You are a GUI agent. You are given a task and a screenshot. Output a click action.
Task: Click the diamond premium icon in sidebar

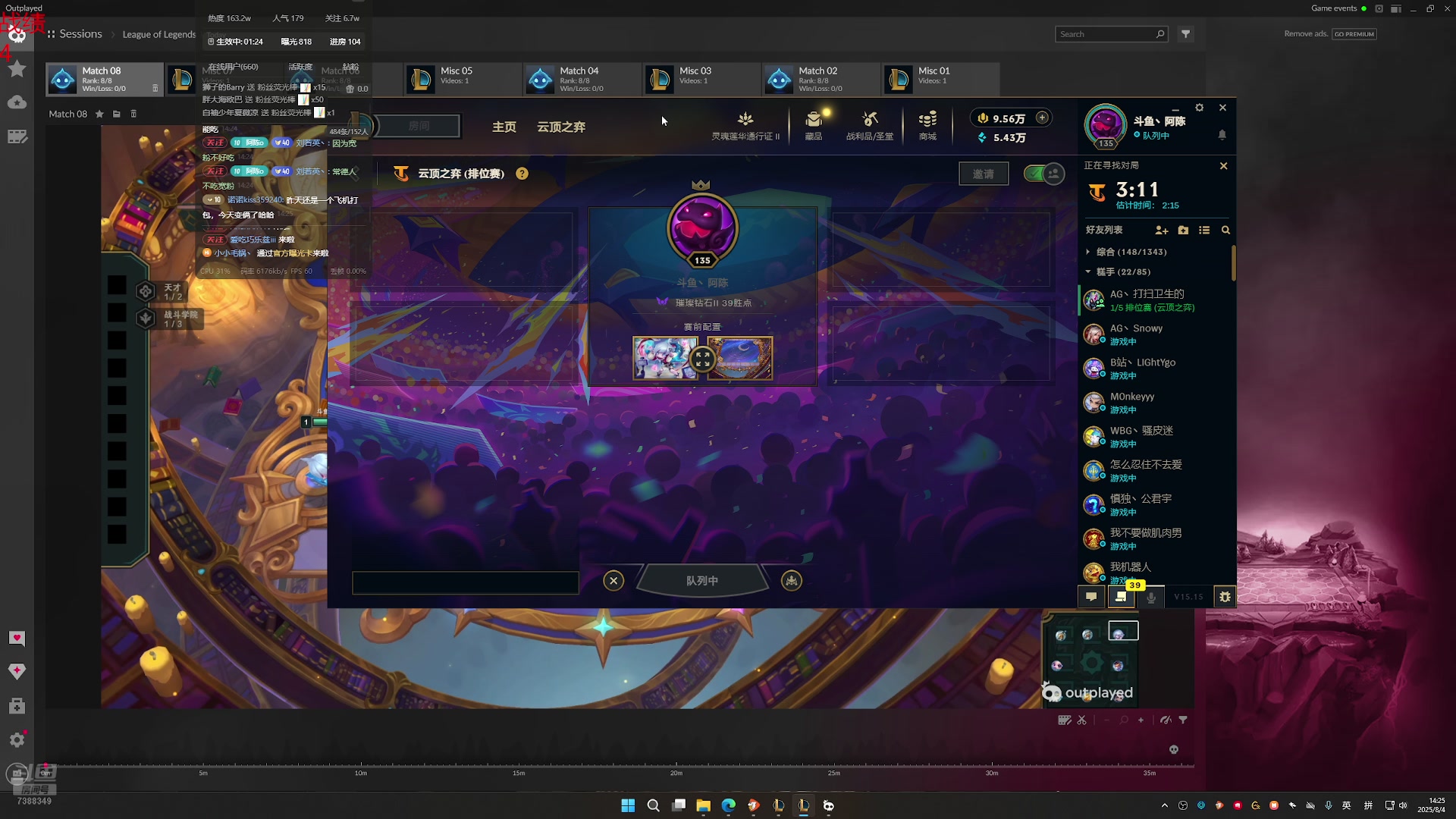17,671
